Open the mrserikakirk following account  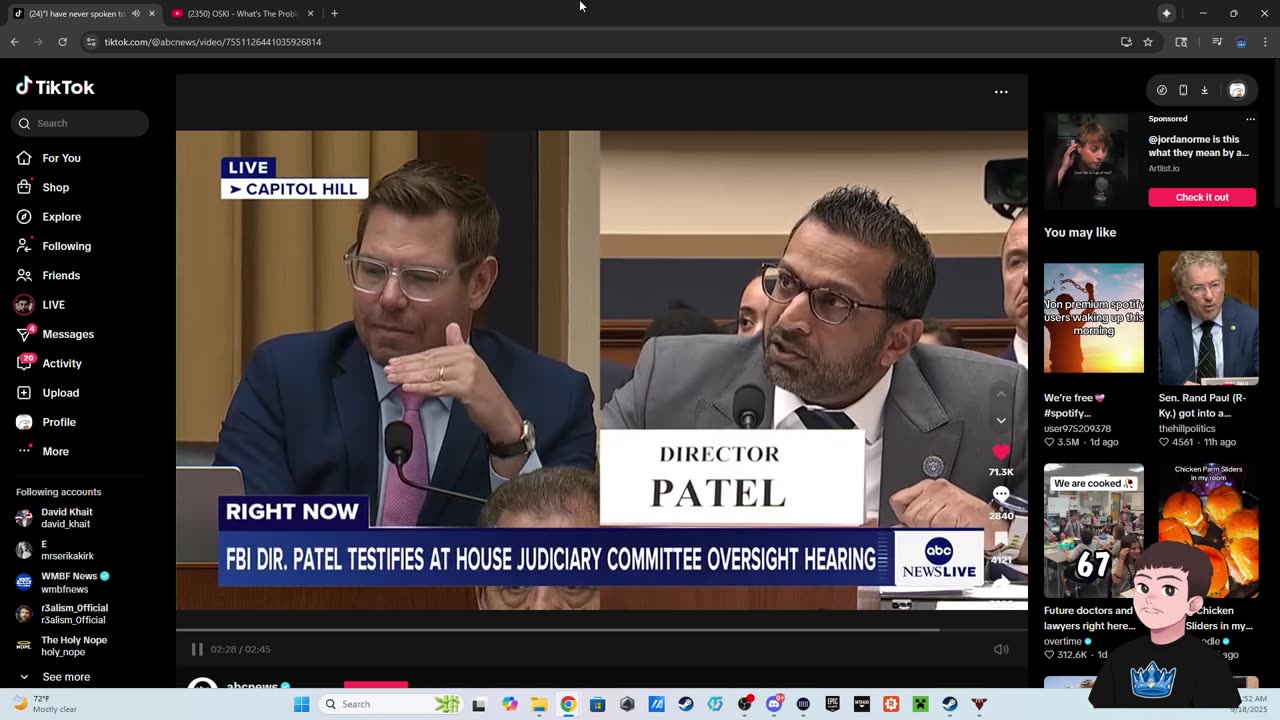66,550
